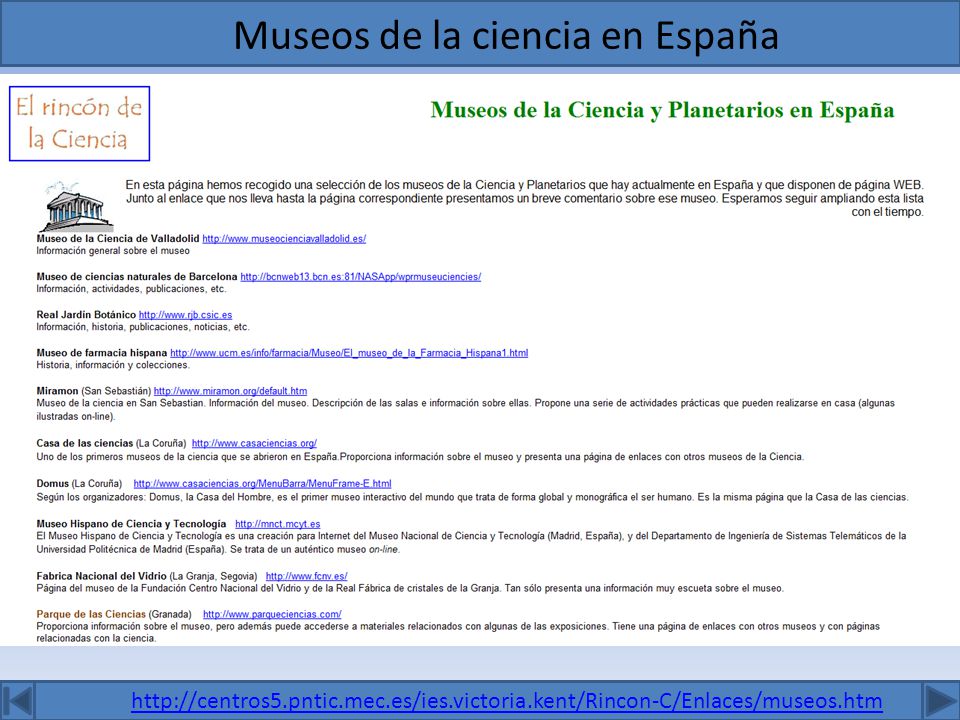Click the museum building clipart icon
Screen dimensions: 960x720
click(76, 207)
